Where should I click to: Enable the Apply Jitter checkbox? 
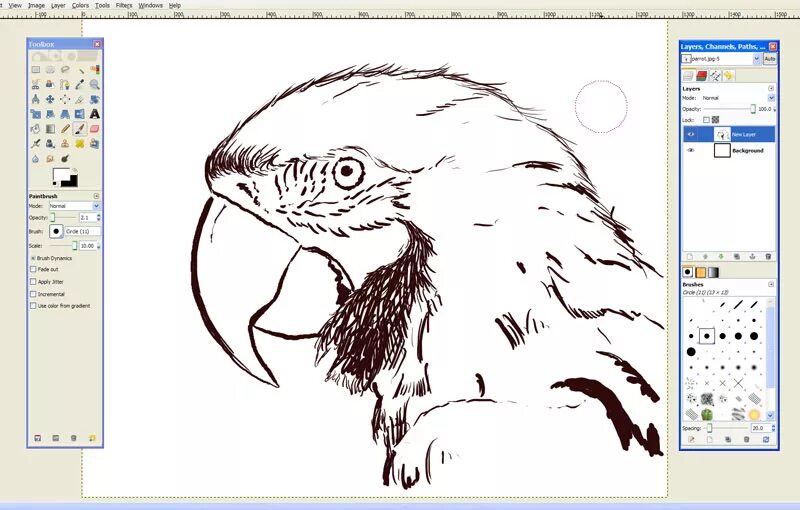coord(33,282)
